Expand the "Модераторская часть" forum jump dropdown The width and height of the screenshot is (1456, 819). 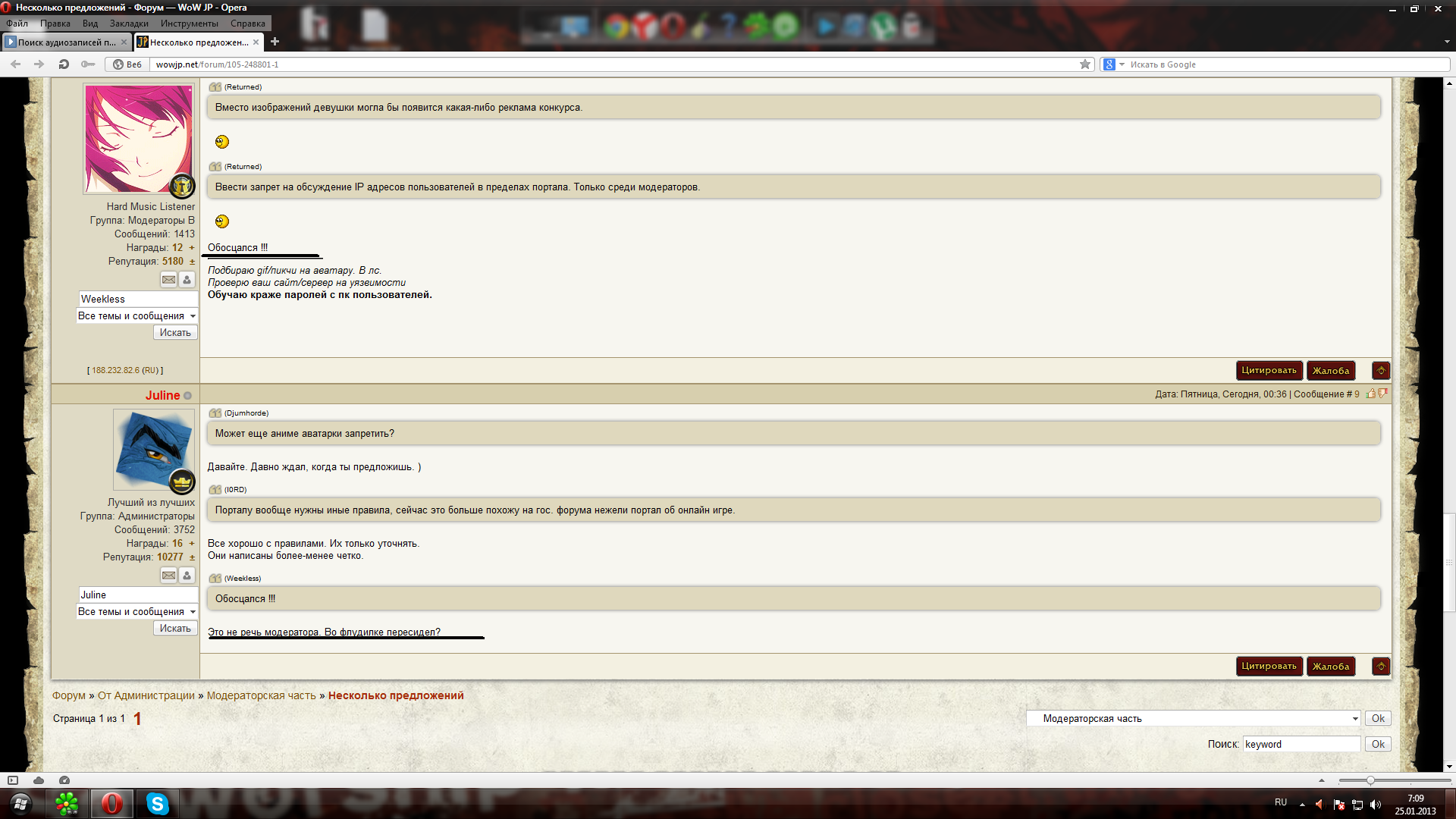point(1354,719)
